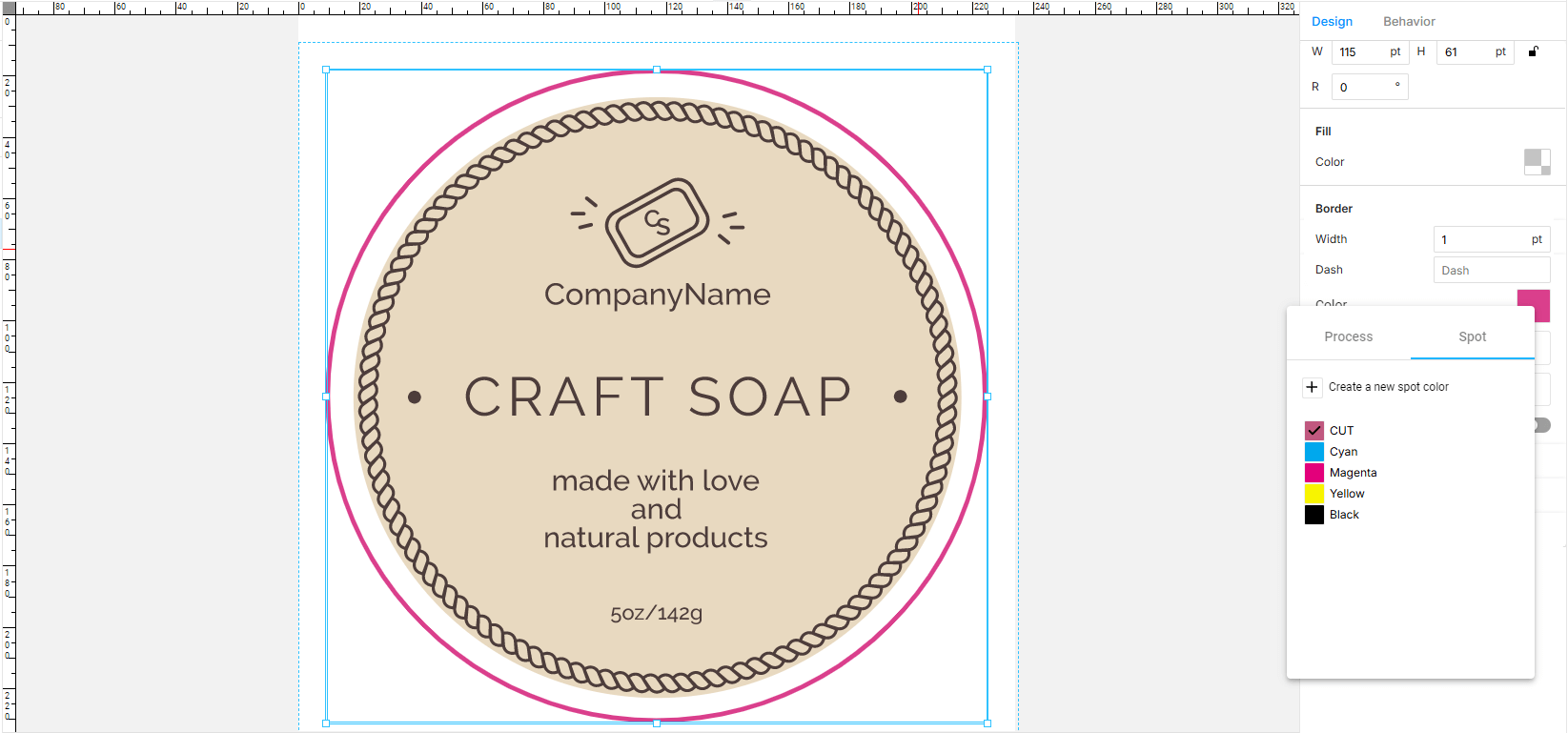Choose the Cyan spot color swatch
This screenshot has height=733, width=1568.
[1314, 452]
